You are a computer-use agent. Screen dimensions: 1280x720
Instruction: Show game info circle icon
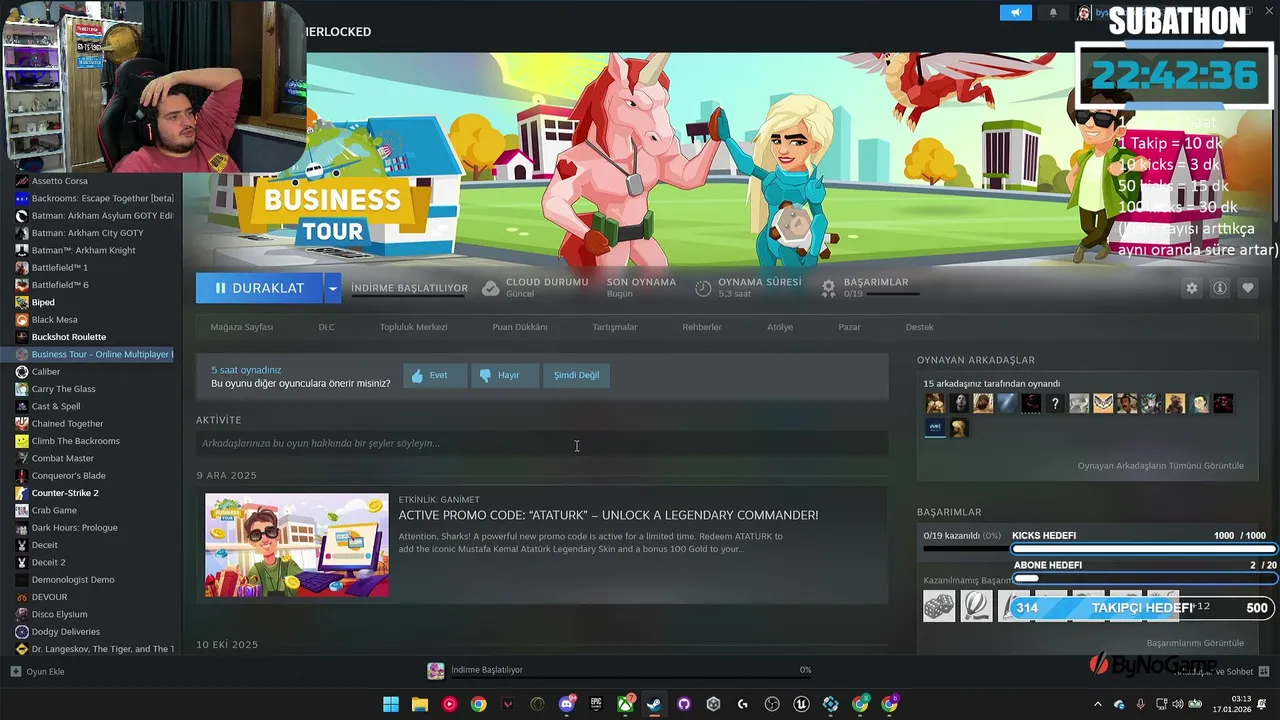pos(1219,288)
